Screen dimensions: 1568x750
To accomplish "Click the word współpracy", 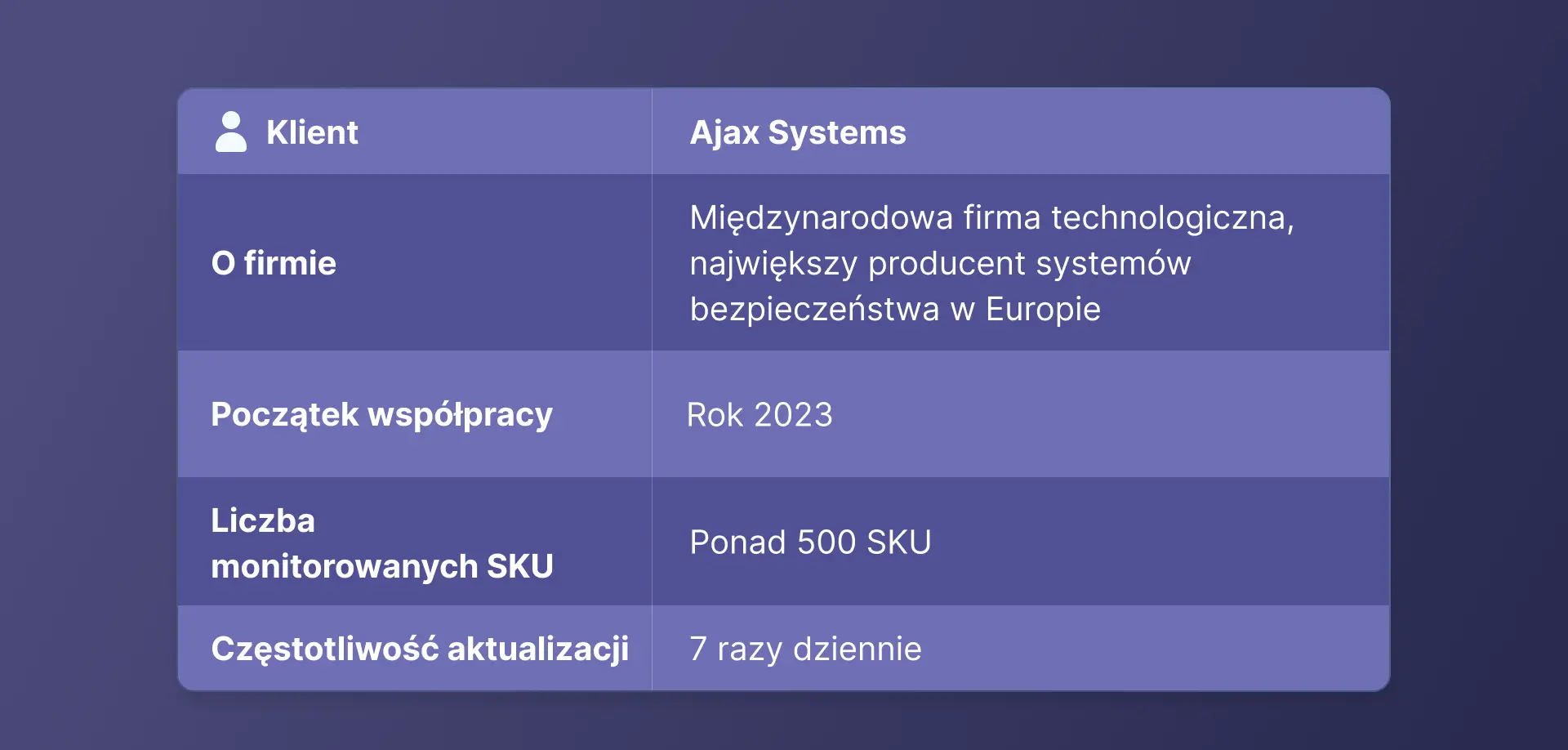I will tap(460, 415).
